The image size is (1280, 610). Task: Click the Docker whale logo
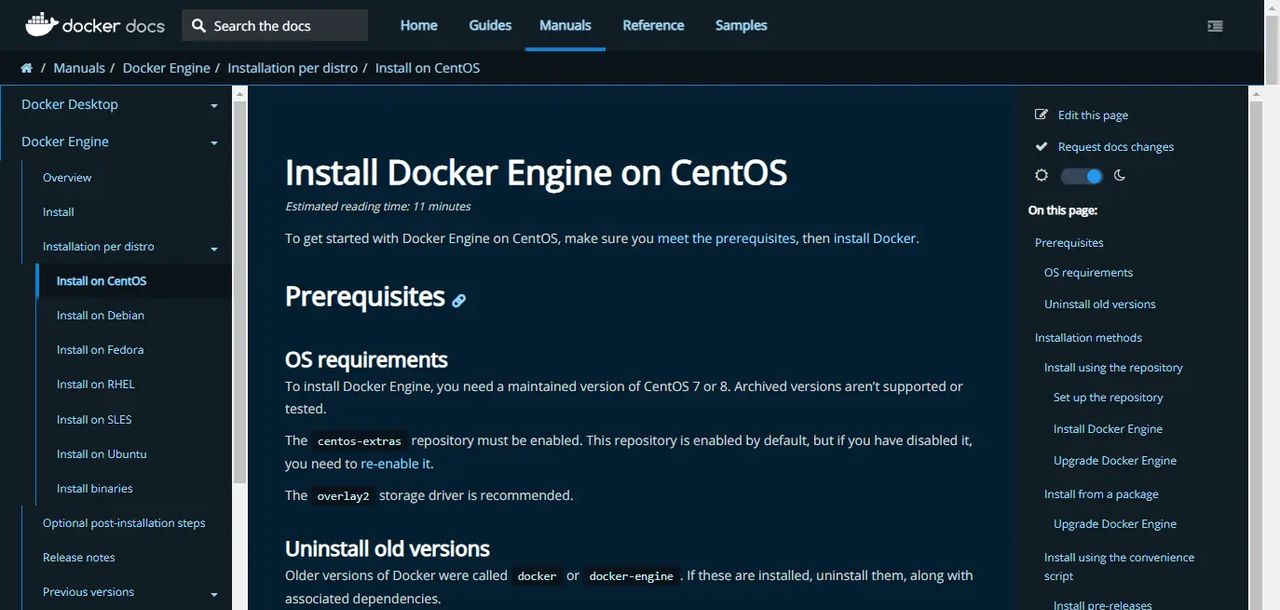(x=41, y=25)
